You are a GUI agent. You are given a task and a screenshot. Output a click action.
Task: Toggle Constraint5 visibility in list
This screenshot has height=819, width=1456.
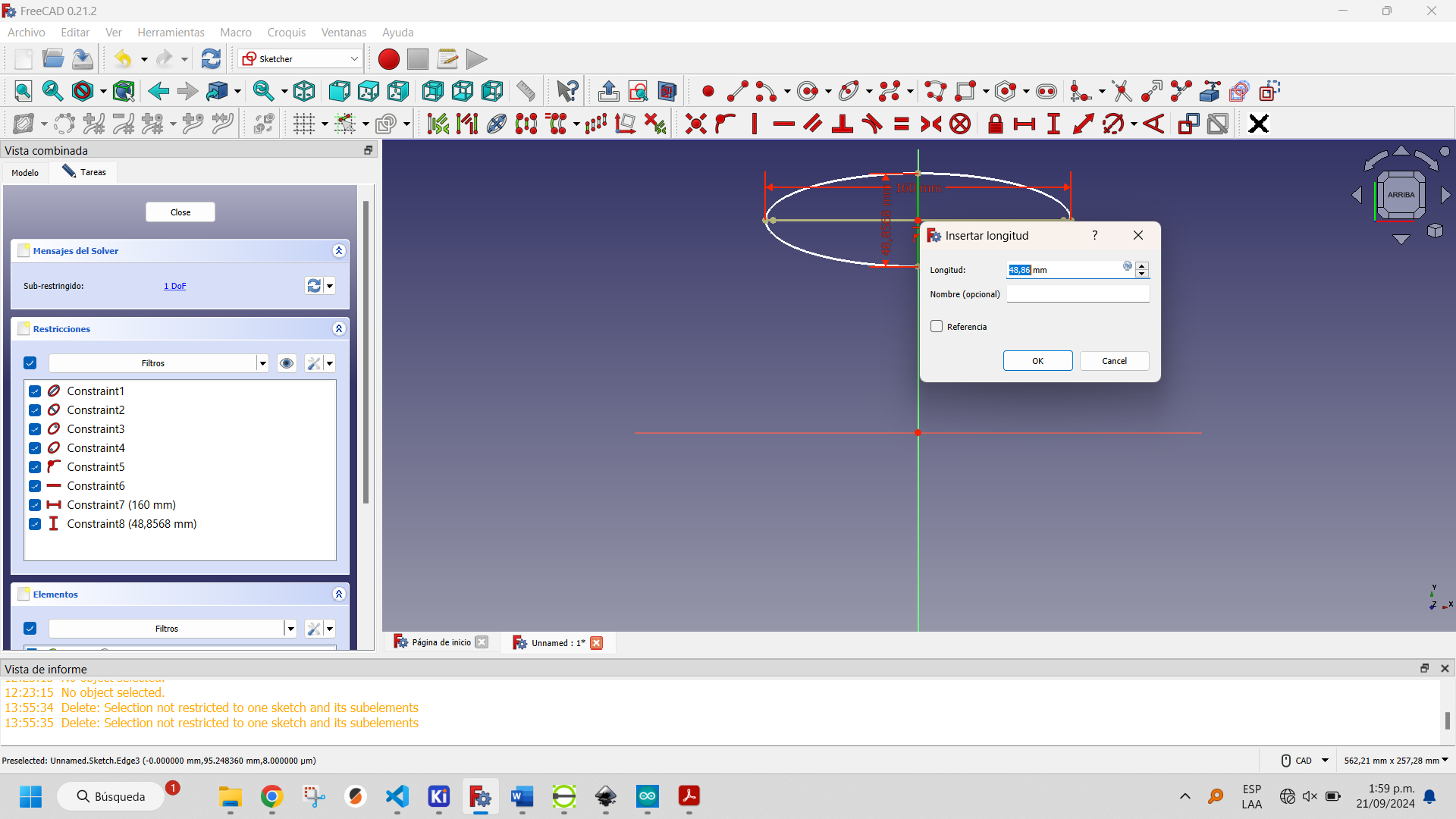click(x=35, y=466)
